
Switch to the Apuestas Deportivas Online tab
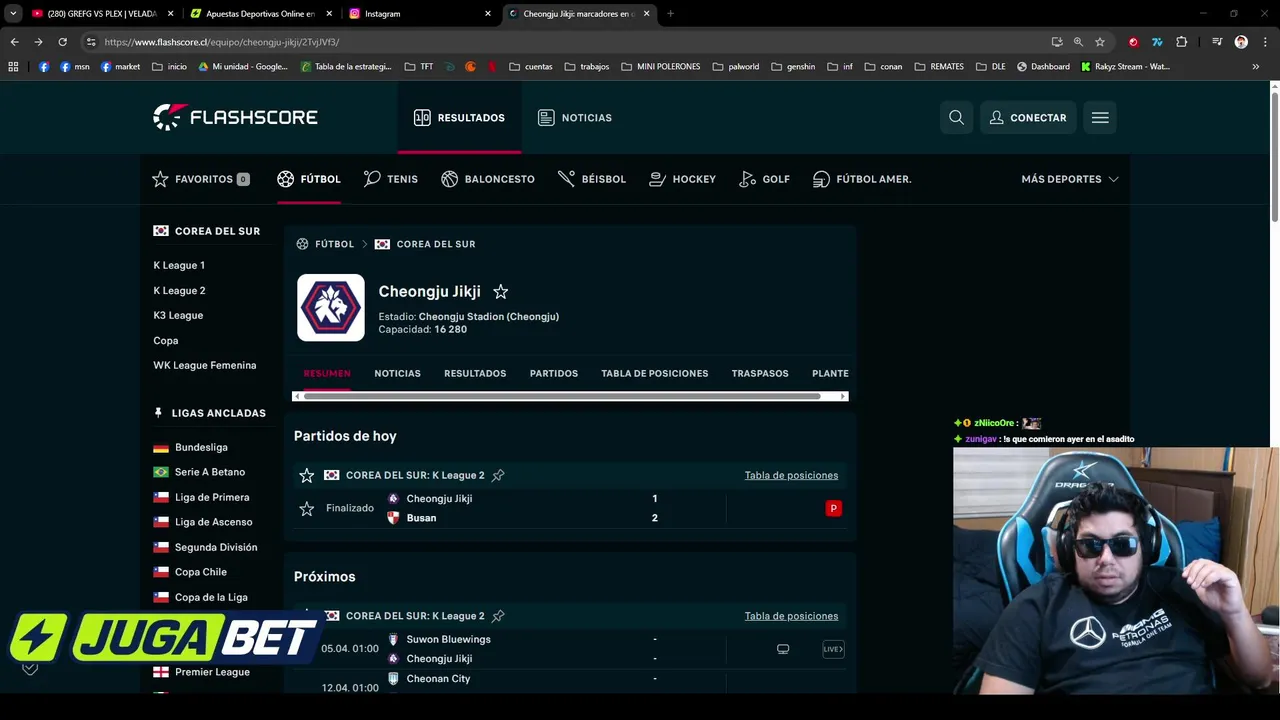click(x=260, y=14)
